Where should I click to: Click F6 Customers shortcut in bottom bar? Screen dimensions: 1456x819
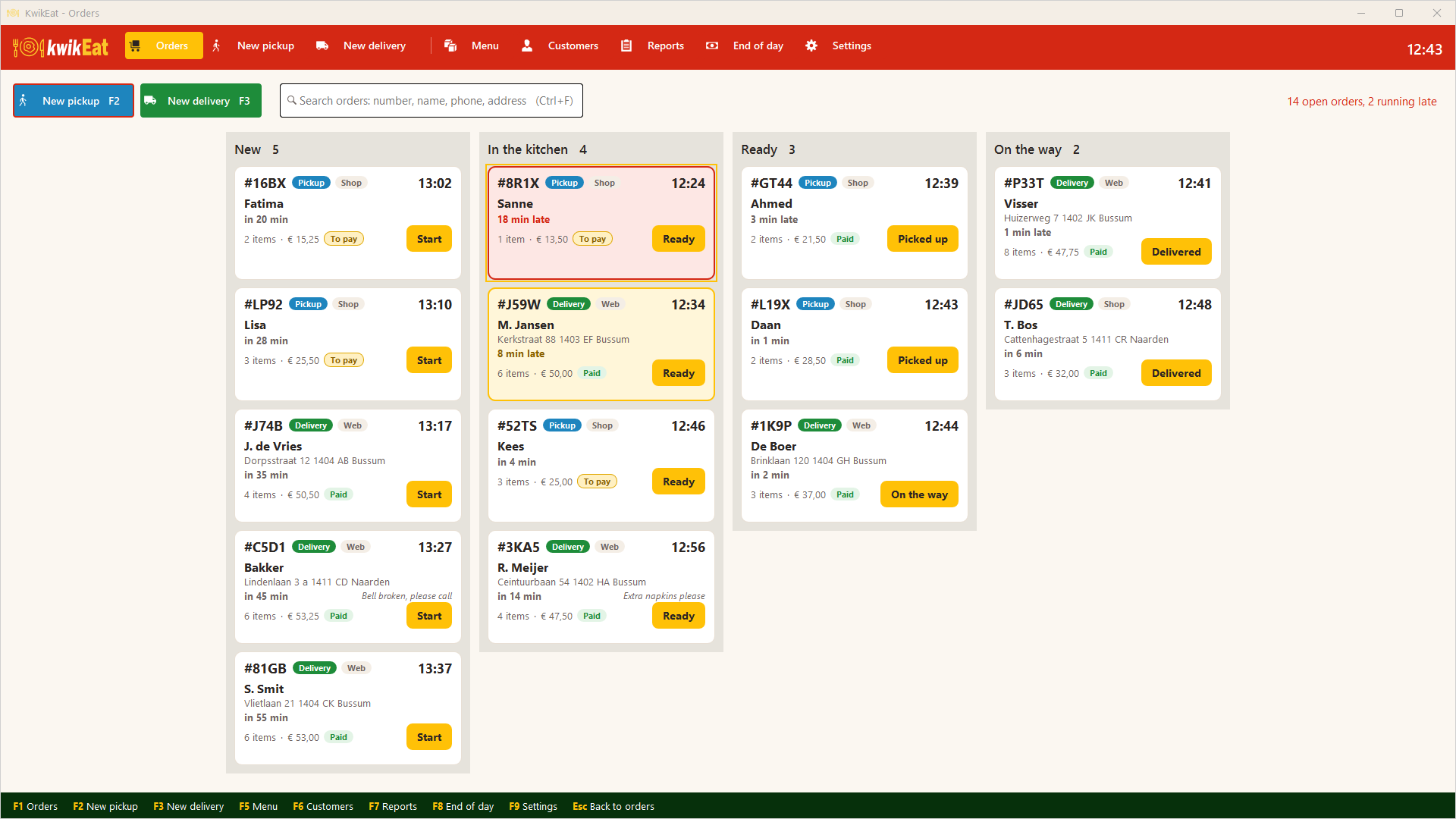(x=323, y=806)
